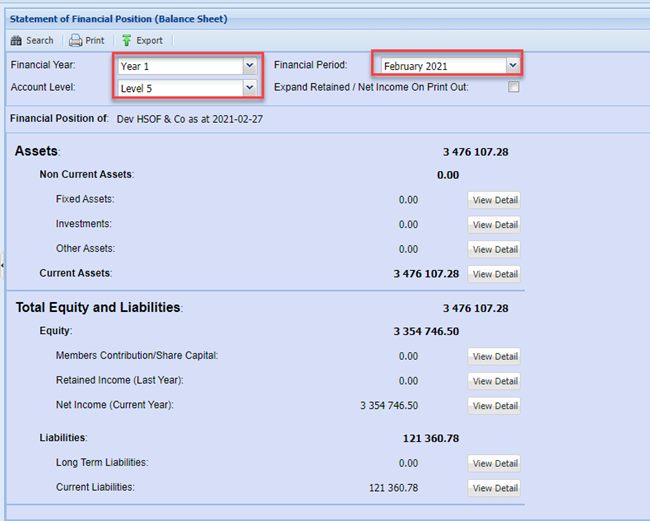
Task: Open the Financial Period dropdown
Action: [512, 66]
